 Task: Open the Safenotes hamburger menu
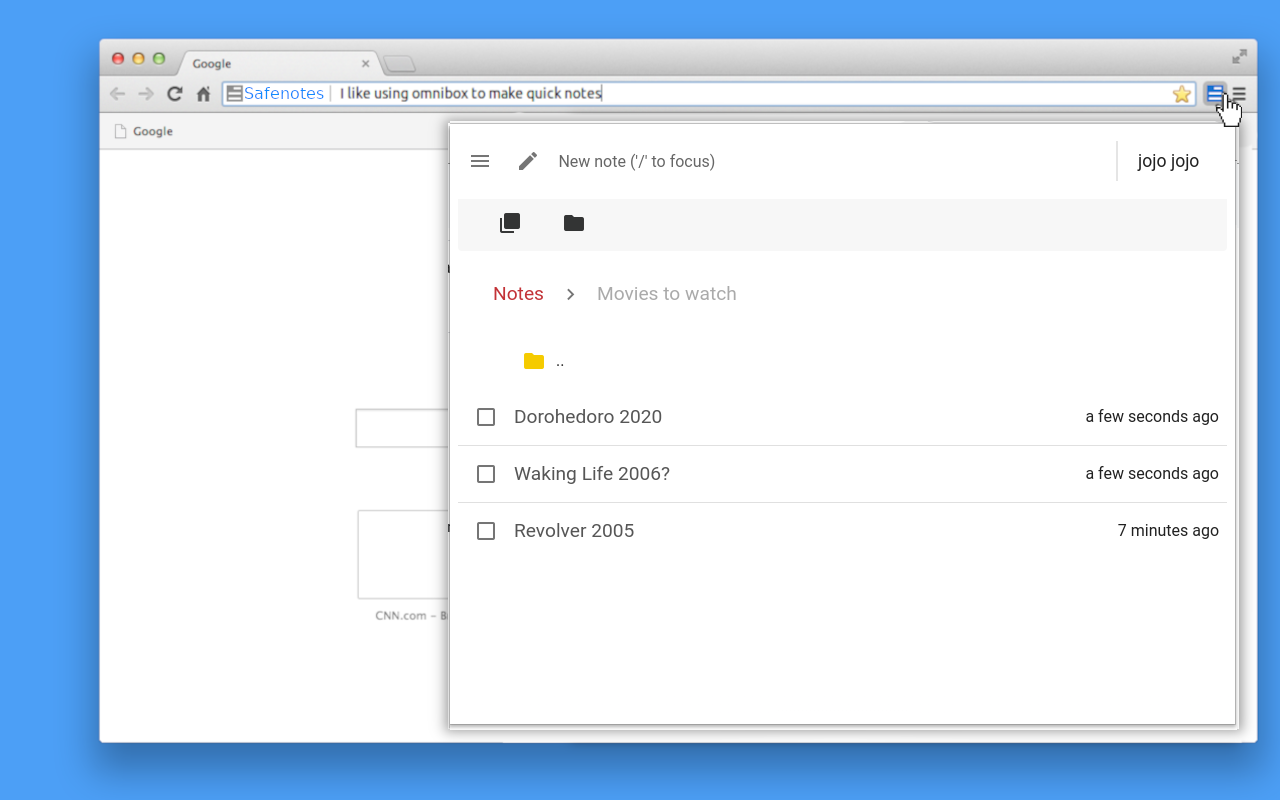tap(480, 160)
